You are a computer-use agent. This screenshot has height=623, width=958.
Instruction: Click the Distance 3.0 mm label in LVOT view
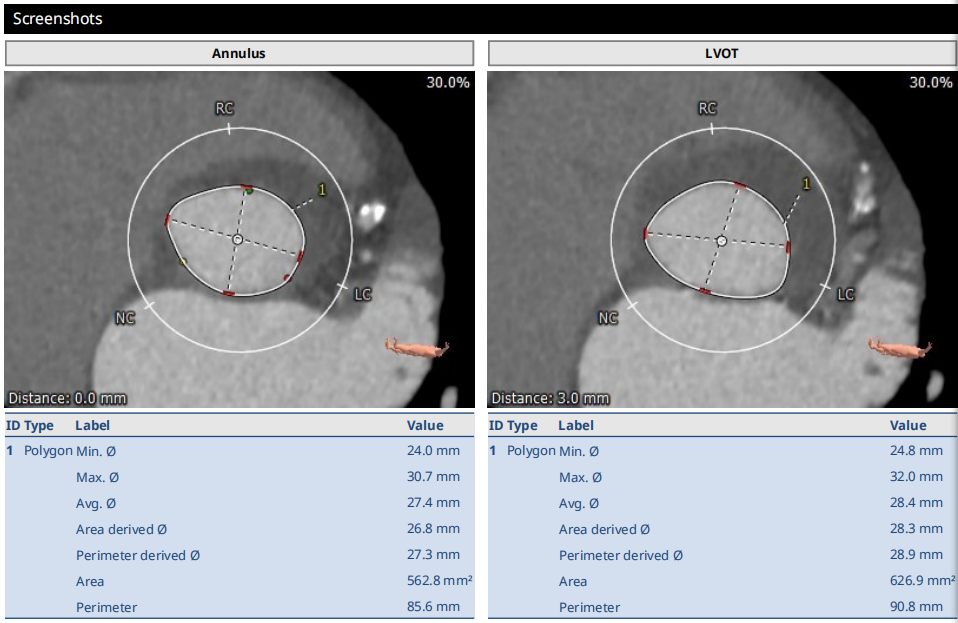tap(550, 398)
